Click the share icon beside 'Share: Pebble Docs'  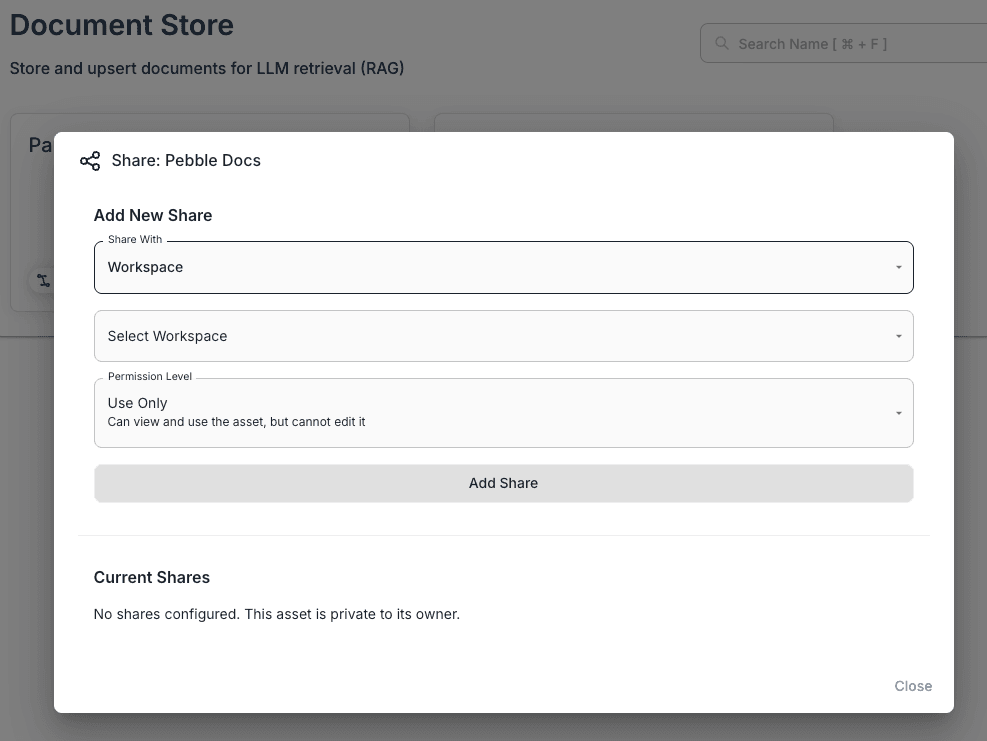point(90,160)
